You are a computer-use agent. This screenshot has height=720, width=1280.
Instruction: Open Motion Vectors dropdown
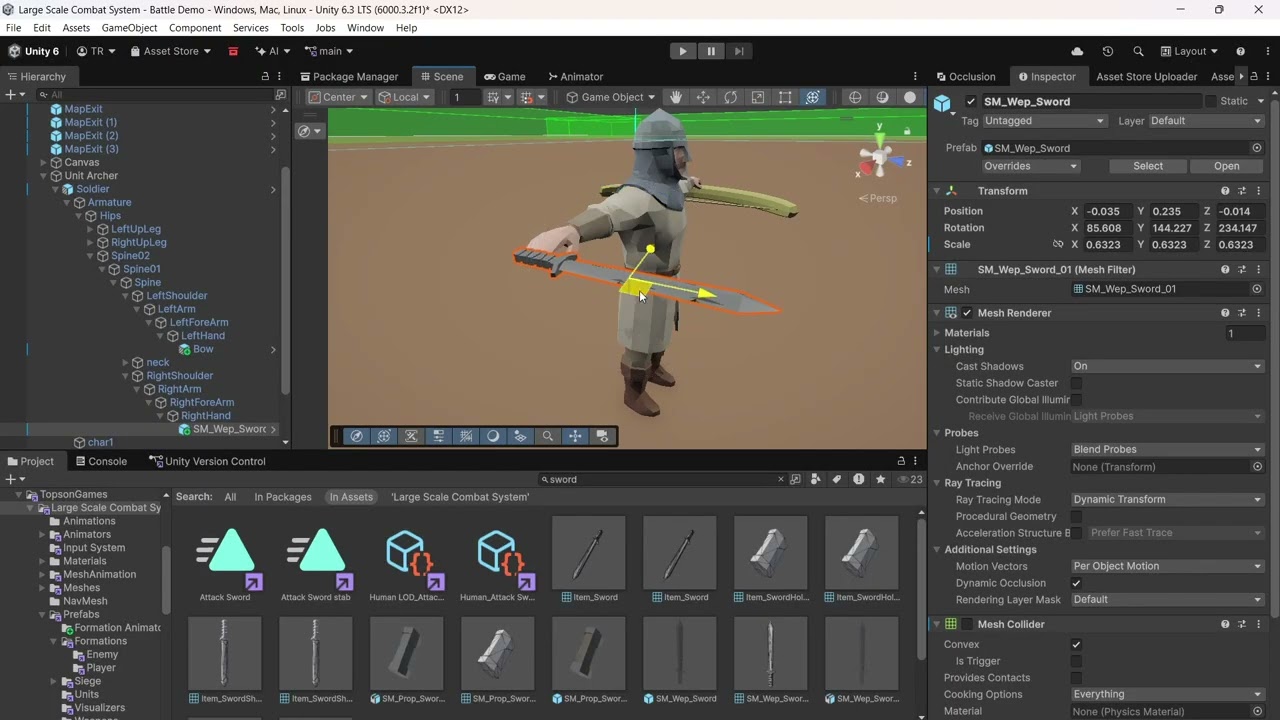[1168, 566]
